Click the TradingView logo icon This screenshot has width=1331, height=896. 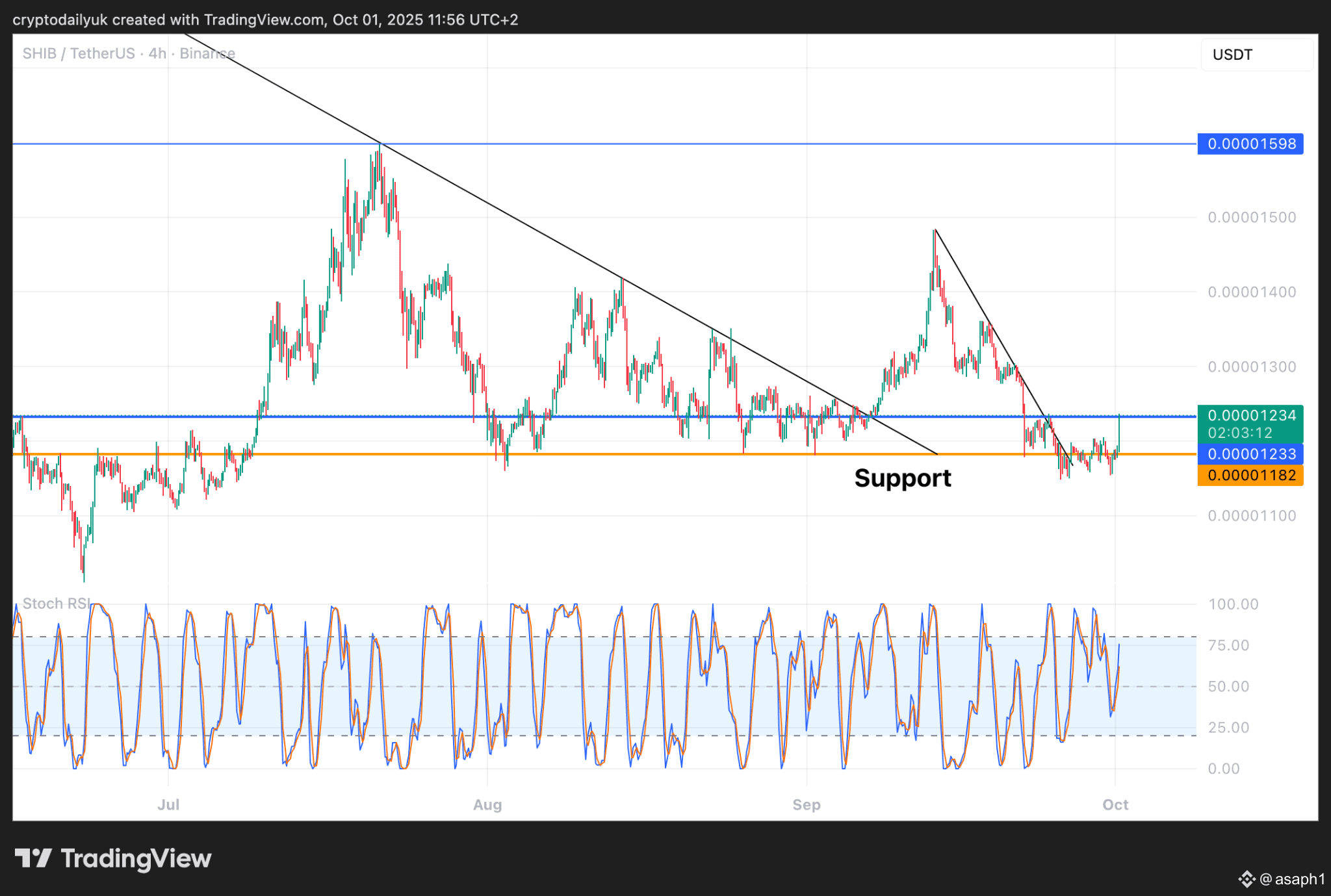pyautogui.click(x=33, y=858)
